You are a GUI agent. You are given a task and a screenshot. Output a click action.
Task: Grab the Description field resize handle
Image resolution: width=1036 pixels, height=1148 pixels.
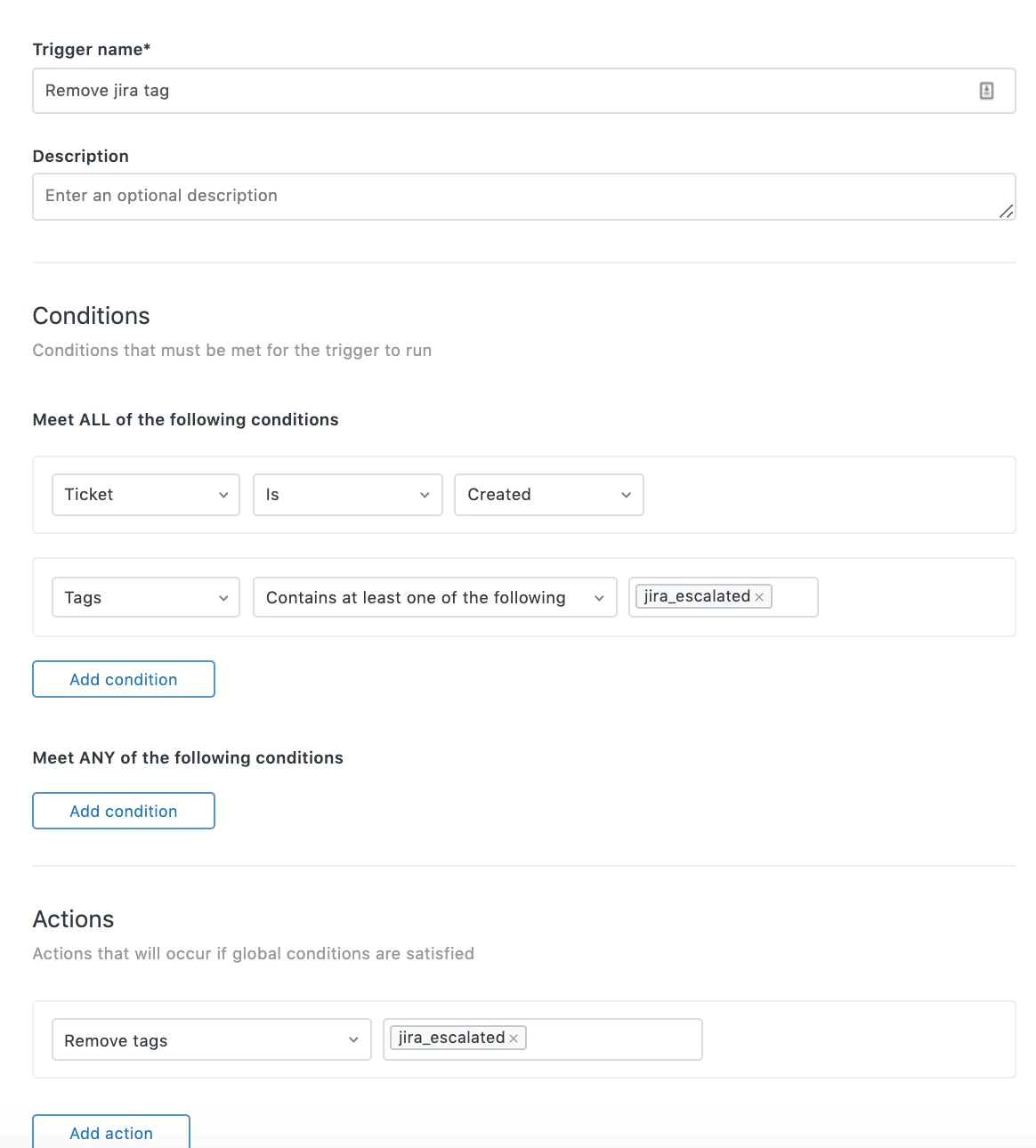pyautogui.click(x=1006, y=211)
